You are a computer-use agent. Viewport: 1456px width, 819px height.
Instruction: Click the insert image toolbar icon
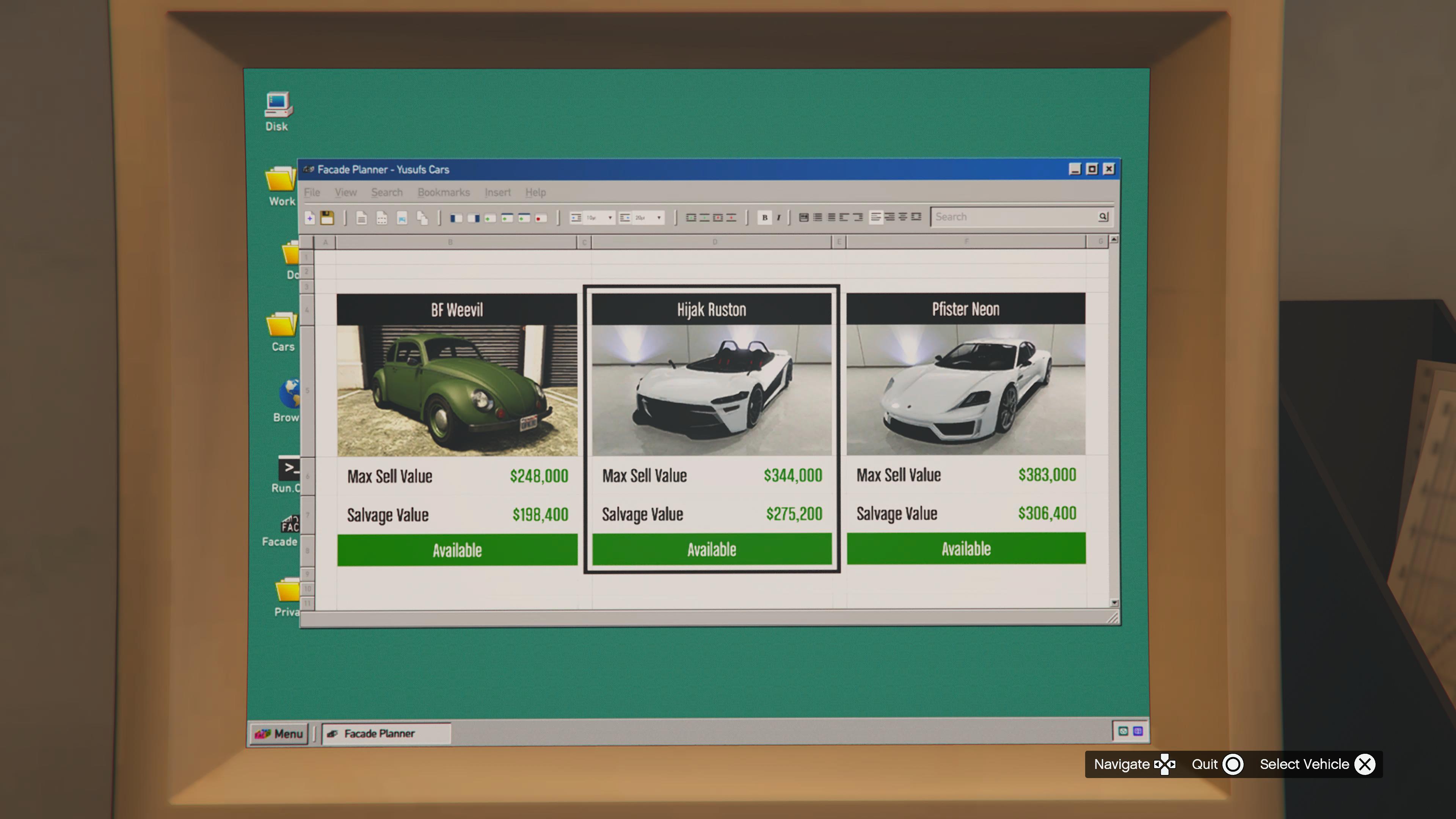tap(402, 218)
